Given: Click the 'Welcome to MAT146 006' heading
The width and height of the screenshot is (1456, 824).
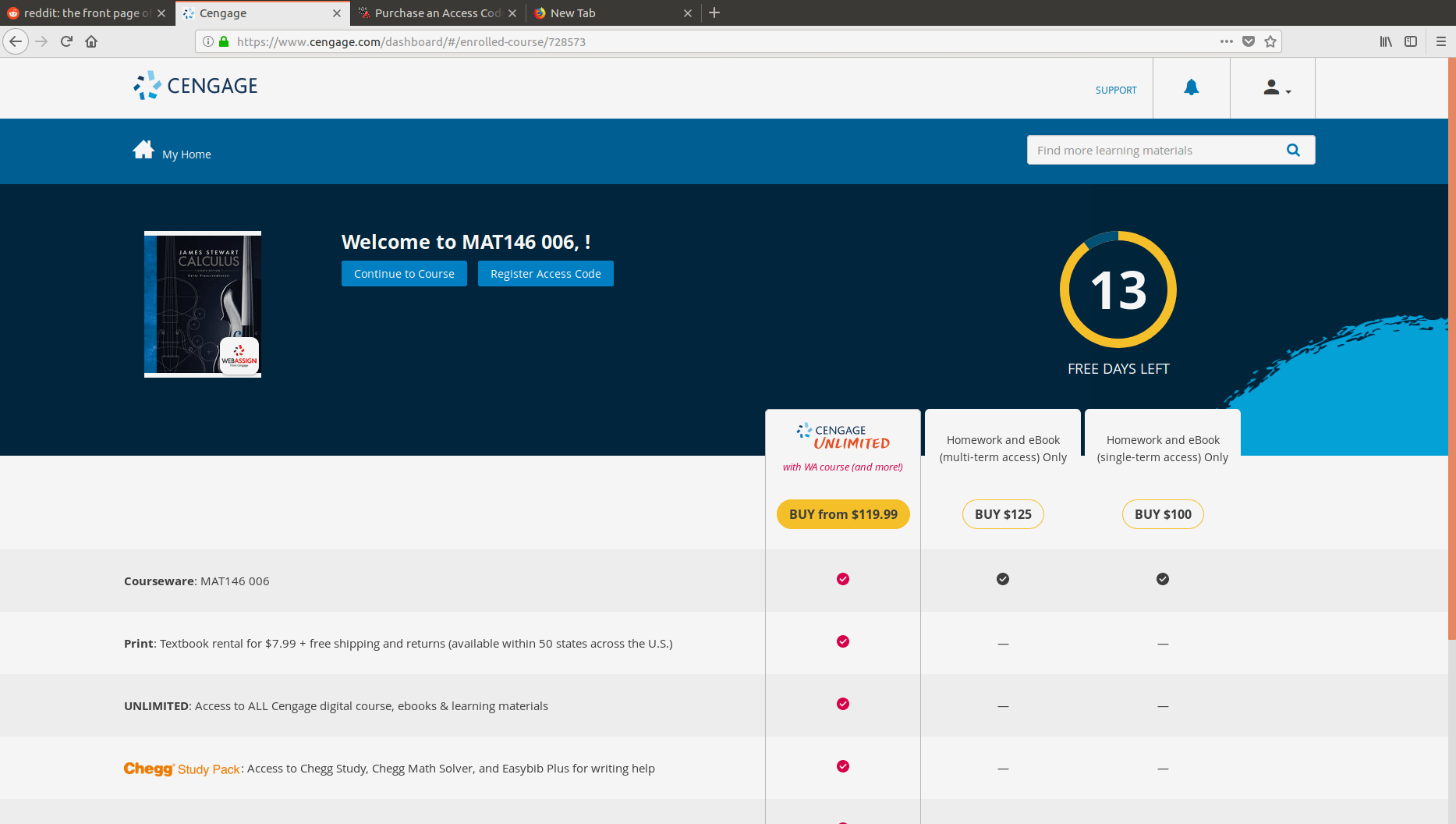Looking at the screenshot, I should (466, 242).
